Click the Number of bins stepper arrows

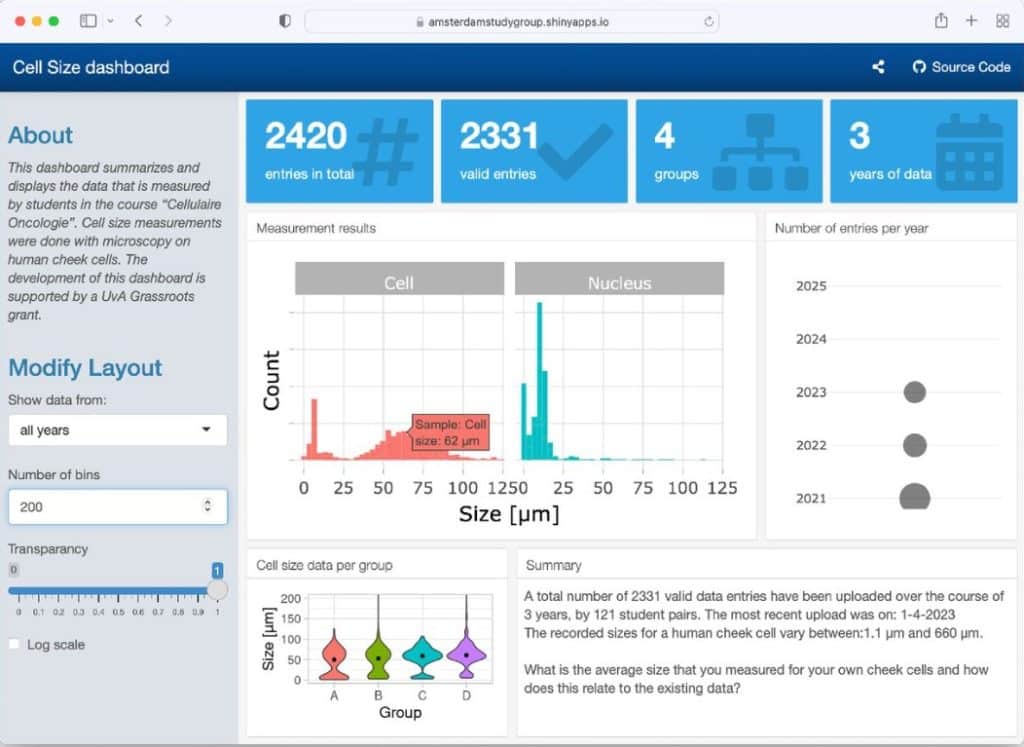pyautogui.click(x=207, y=506)
